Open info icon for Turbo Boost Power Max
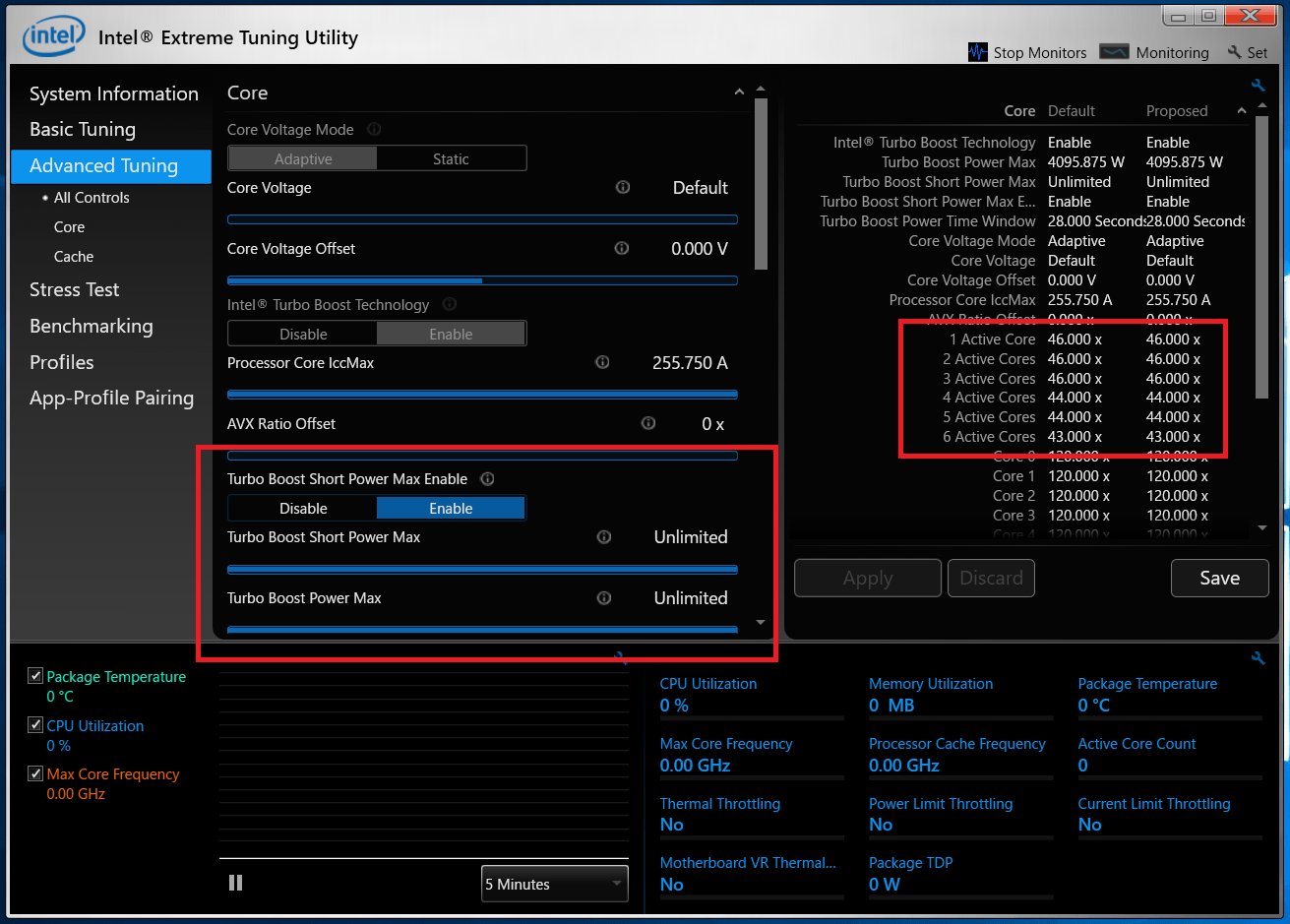Viewport: 1290px width, 924px height. 604,597
